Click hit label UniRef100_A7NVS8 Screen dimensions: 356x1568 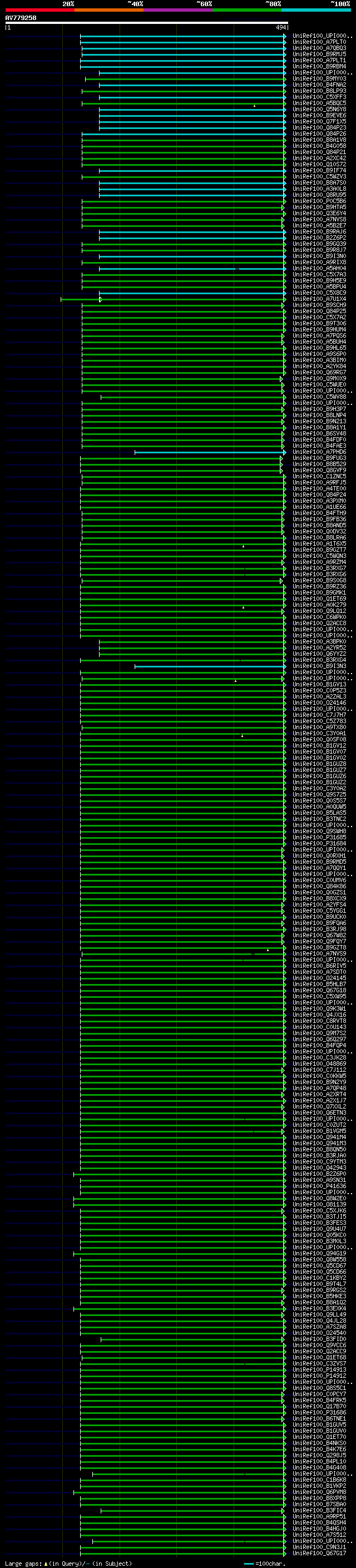319,219
